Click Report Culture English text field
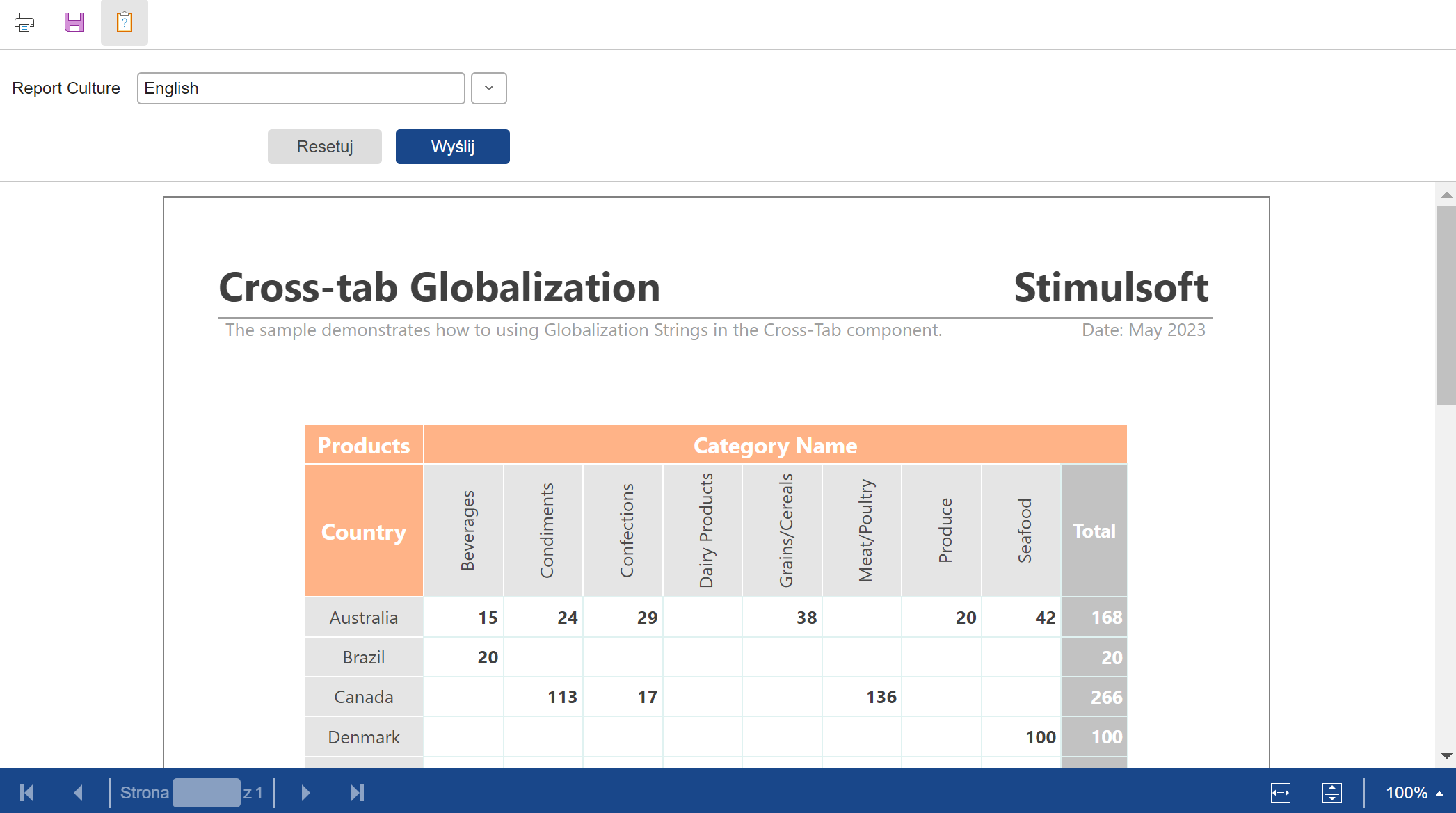Image resolution: width=1456 pixels, height=813 pixels. point(301,88)
